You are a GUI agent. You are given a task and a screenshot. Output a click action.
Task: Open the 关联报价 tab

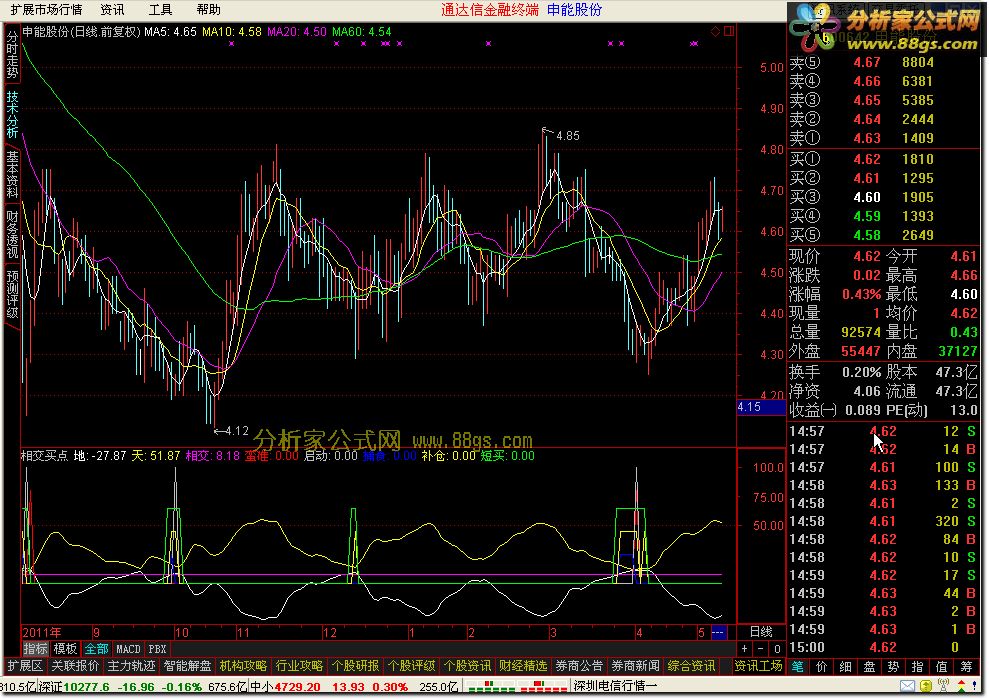(x=75, y=666)
